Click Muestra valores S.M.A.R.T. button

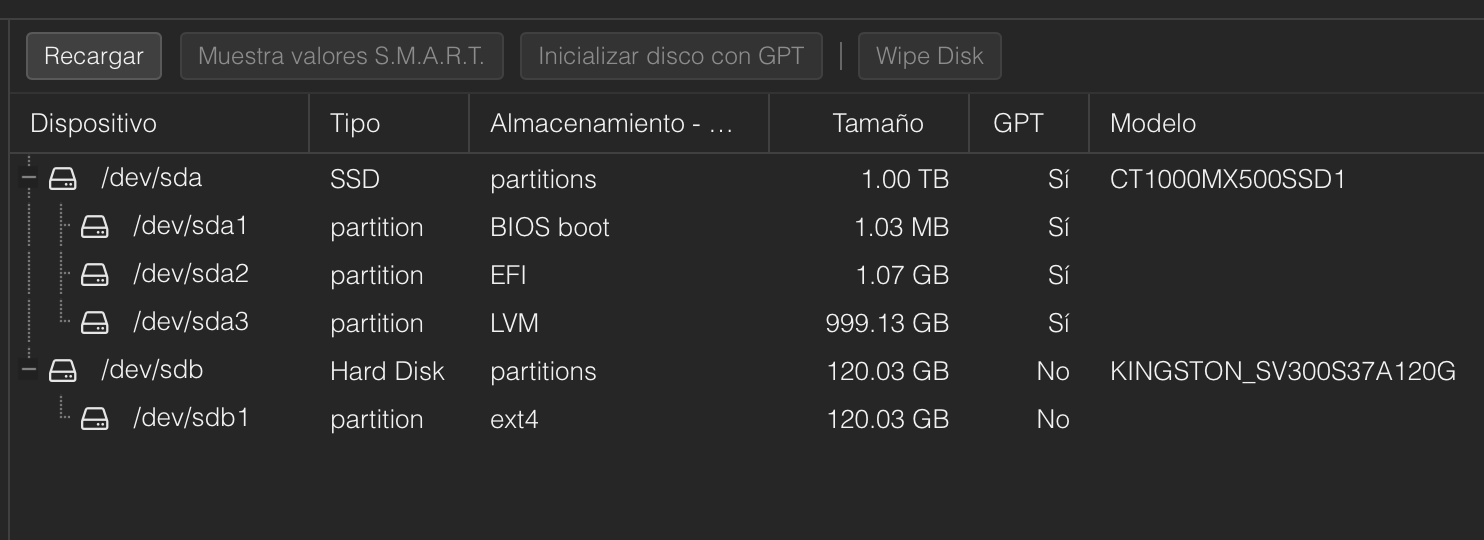click(x=341, y=56)
